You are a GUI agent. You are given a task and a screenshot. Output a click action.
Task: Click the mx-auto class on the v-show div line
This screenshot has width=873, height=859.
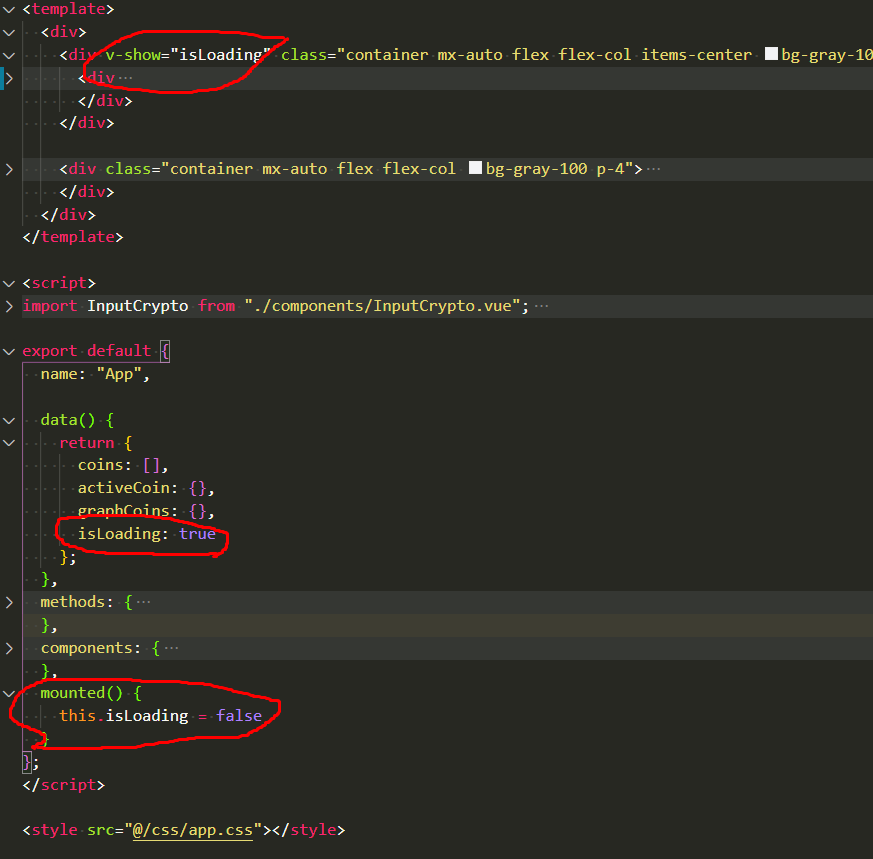click(x=470, y=55)
